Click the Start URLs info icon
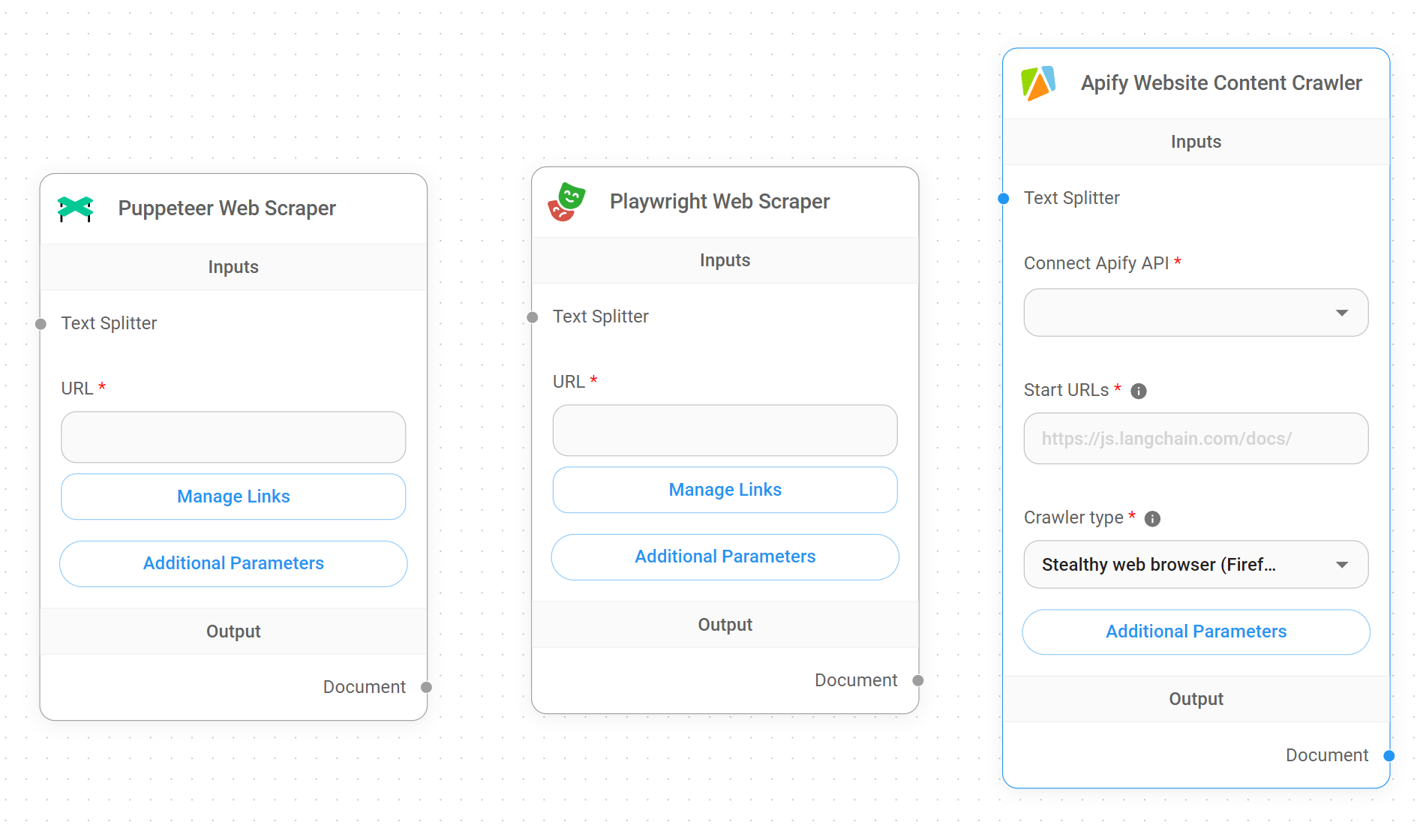This screenshot has height=840, width=1420. [x=1138, y=391]
